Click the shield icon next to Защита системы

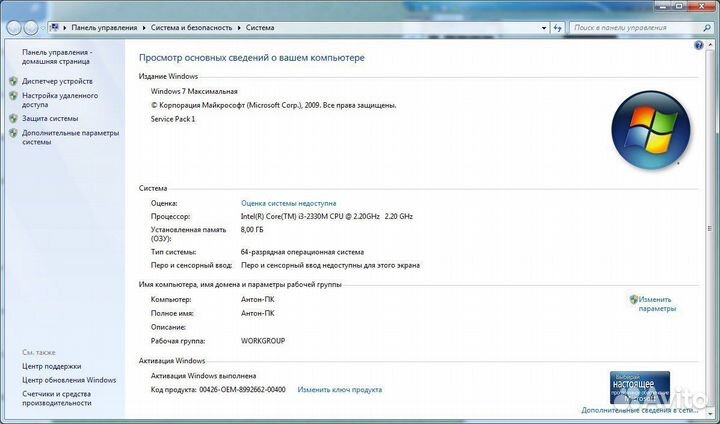[13, 119]
